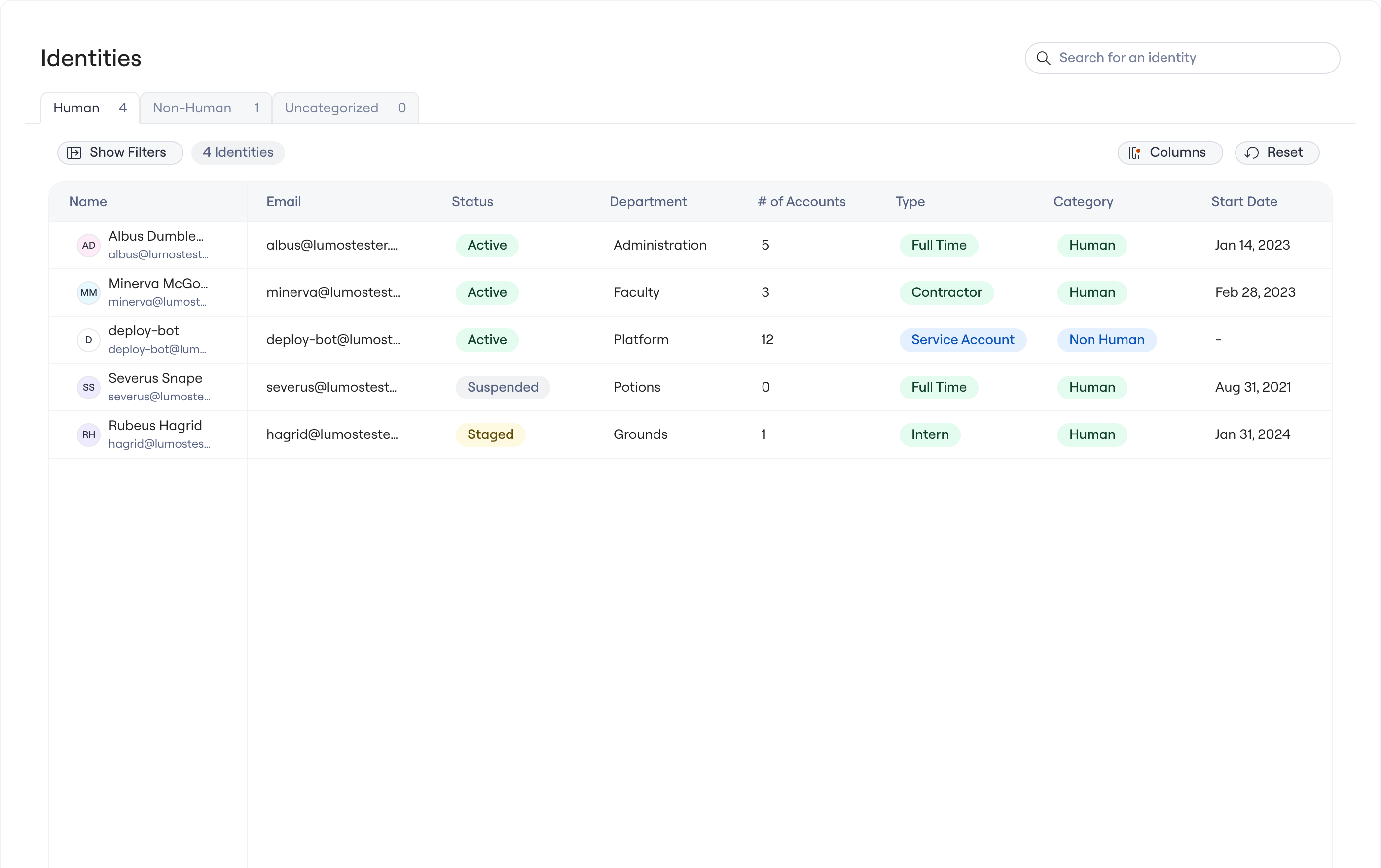Sort by the Name column header

[88, 202]
